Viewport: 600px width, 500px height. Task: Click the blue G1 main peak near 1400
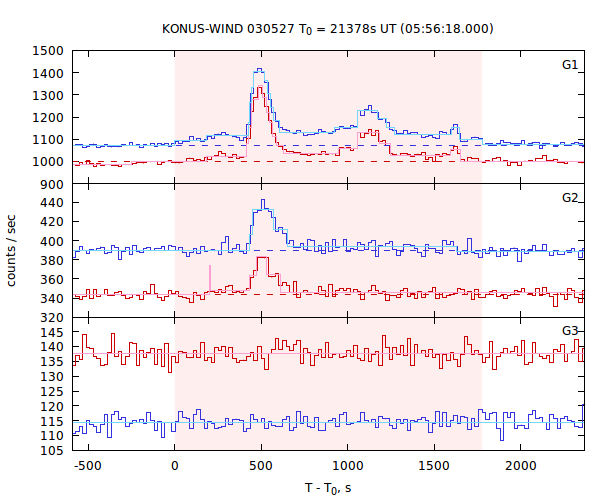(259, 70)
